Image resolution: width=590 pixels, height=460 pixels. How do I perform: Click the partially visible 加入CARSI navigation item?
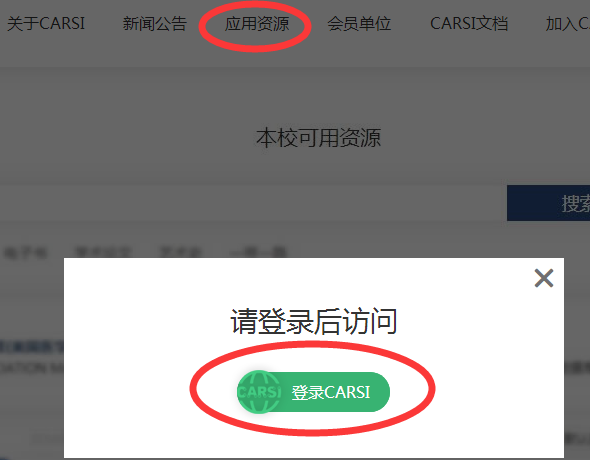point(567,23)
